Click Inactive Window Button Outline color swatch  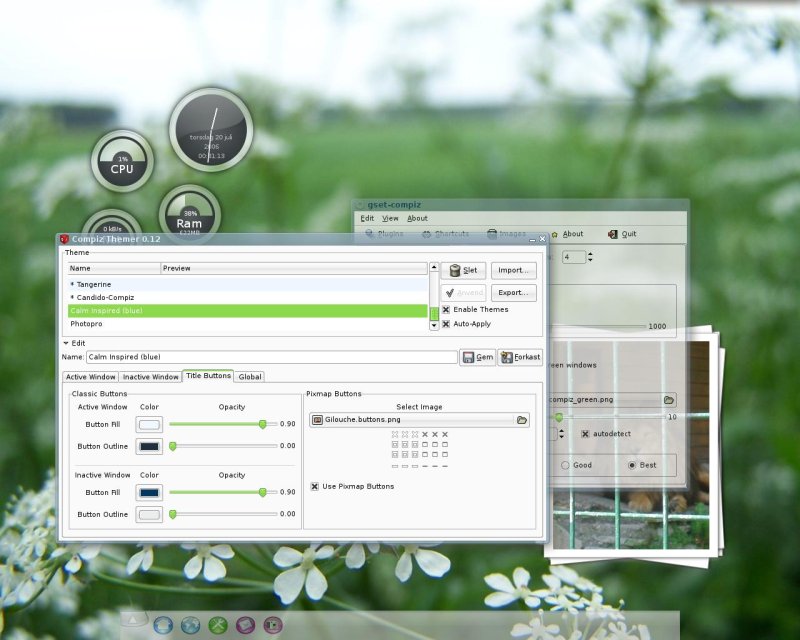coord(149,514)
